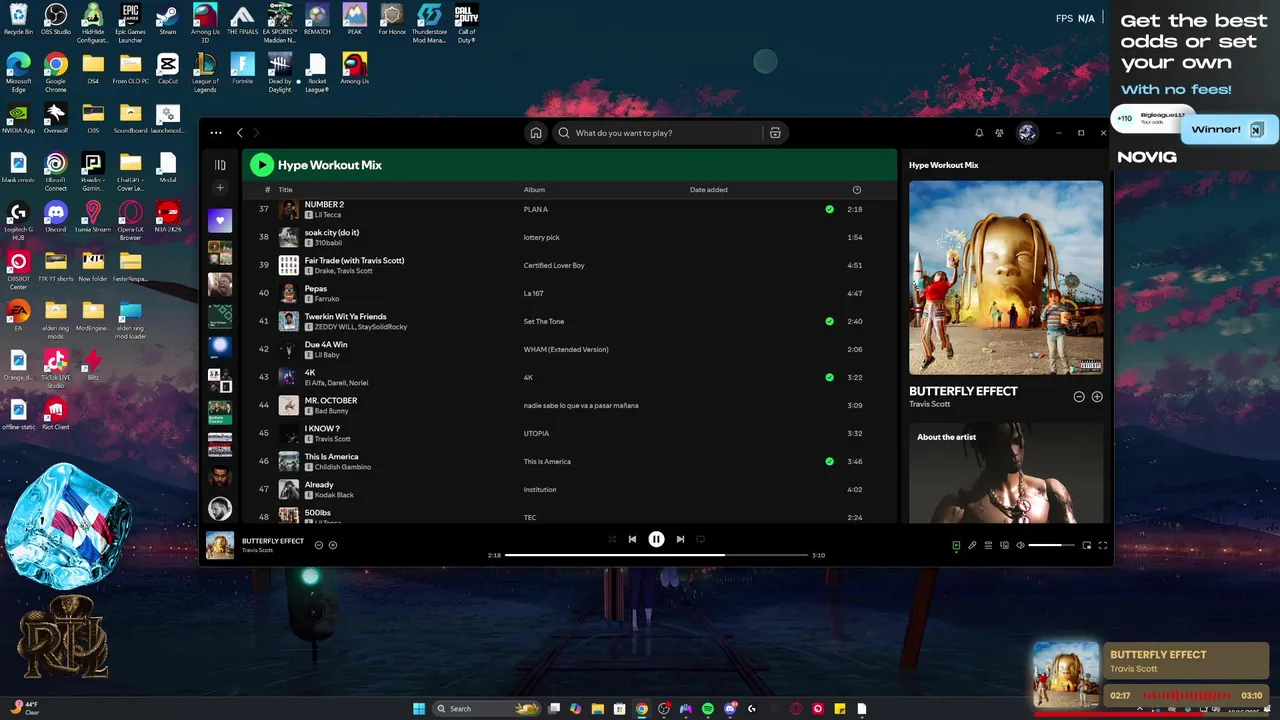Open OBS Studio desktop icon
Image resolution: width=1280 pixels, height=720 pixels.
tap(56, 20)
